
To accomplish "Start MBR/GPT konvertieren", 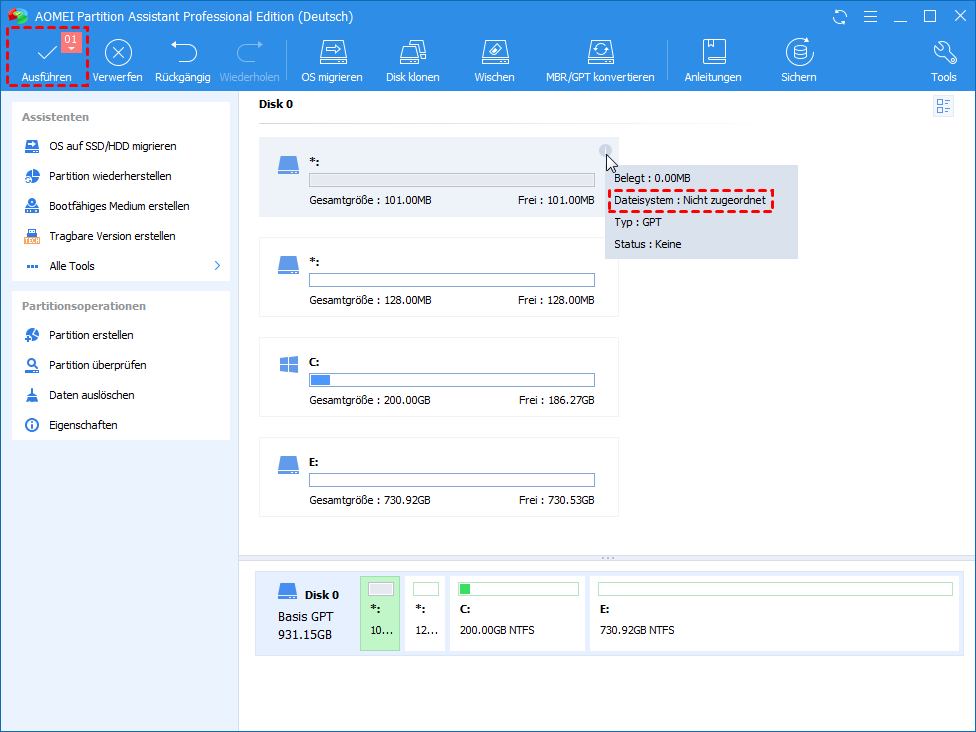I will click(x=600, y=61).
